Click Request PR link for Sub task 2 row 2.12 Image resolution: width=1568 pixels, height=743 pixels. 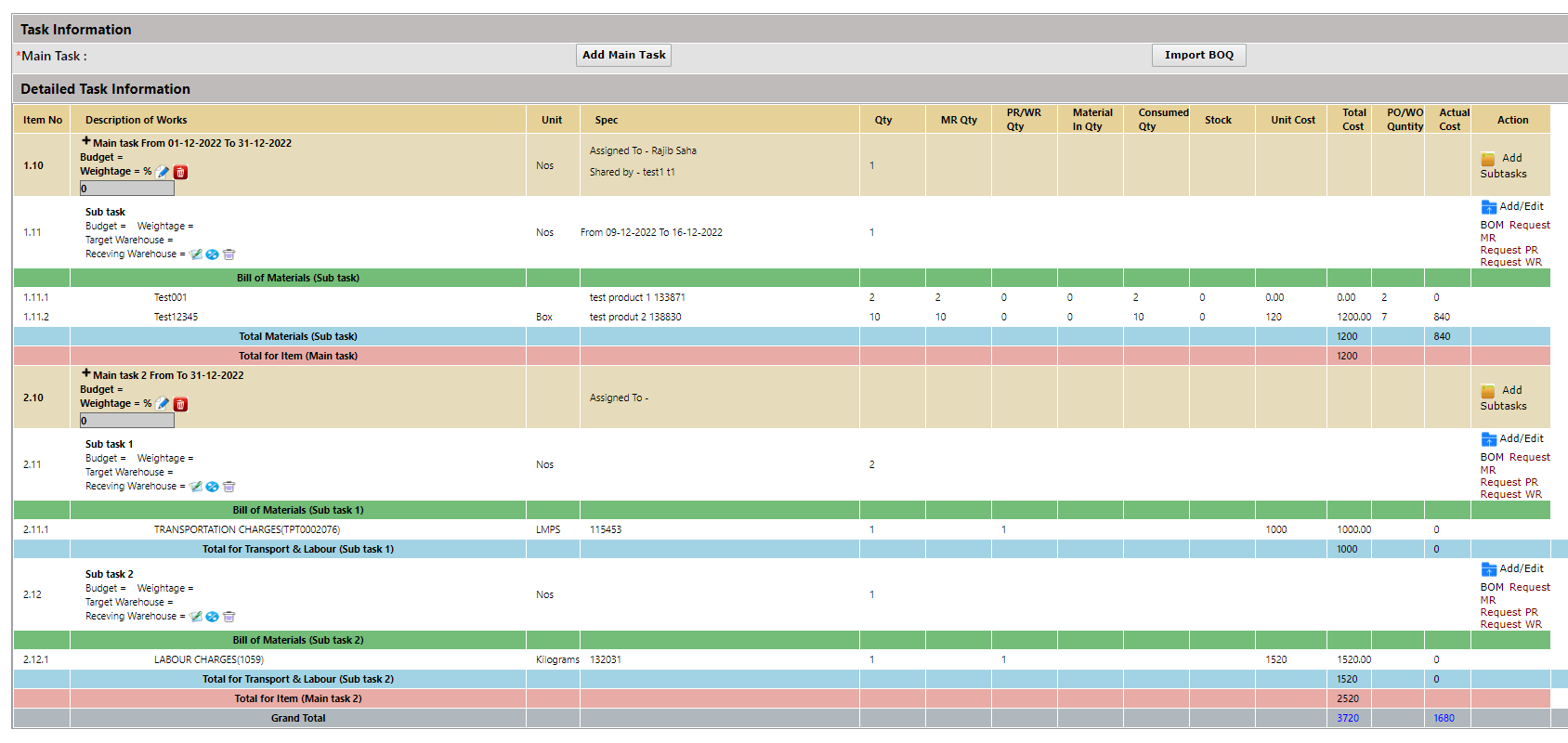[x=1509, y=612]
